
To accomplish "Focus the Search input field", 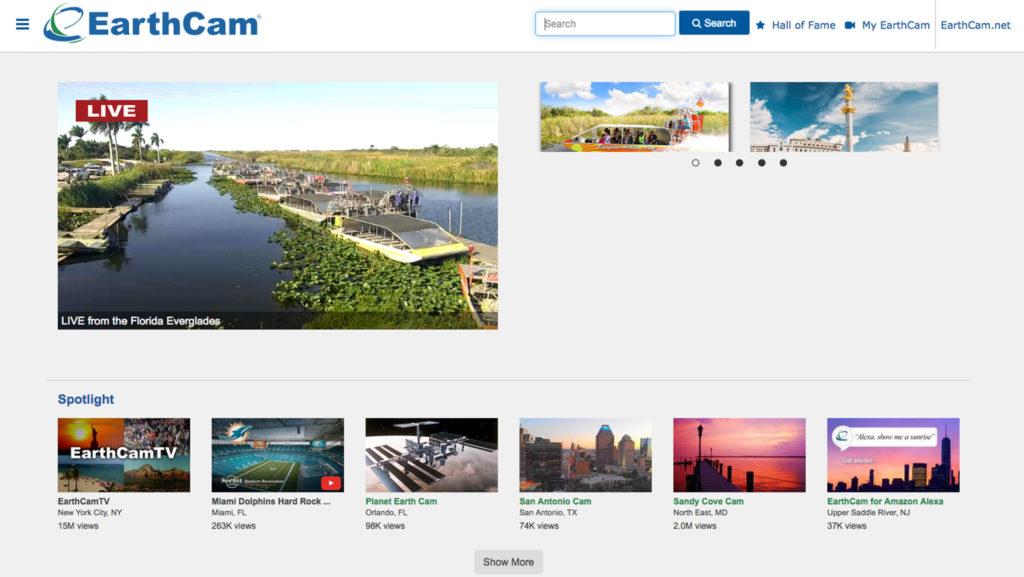I will [x=605, y=23].
